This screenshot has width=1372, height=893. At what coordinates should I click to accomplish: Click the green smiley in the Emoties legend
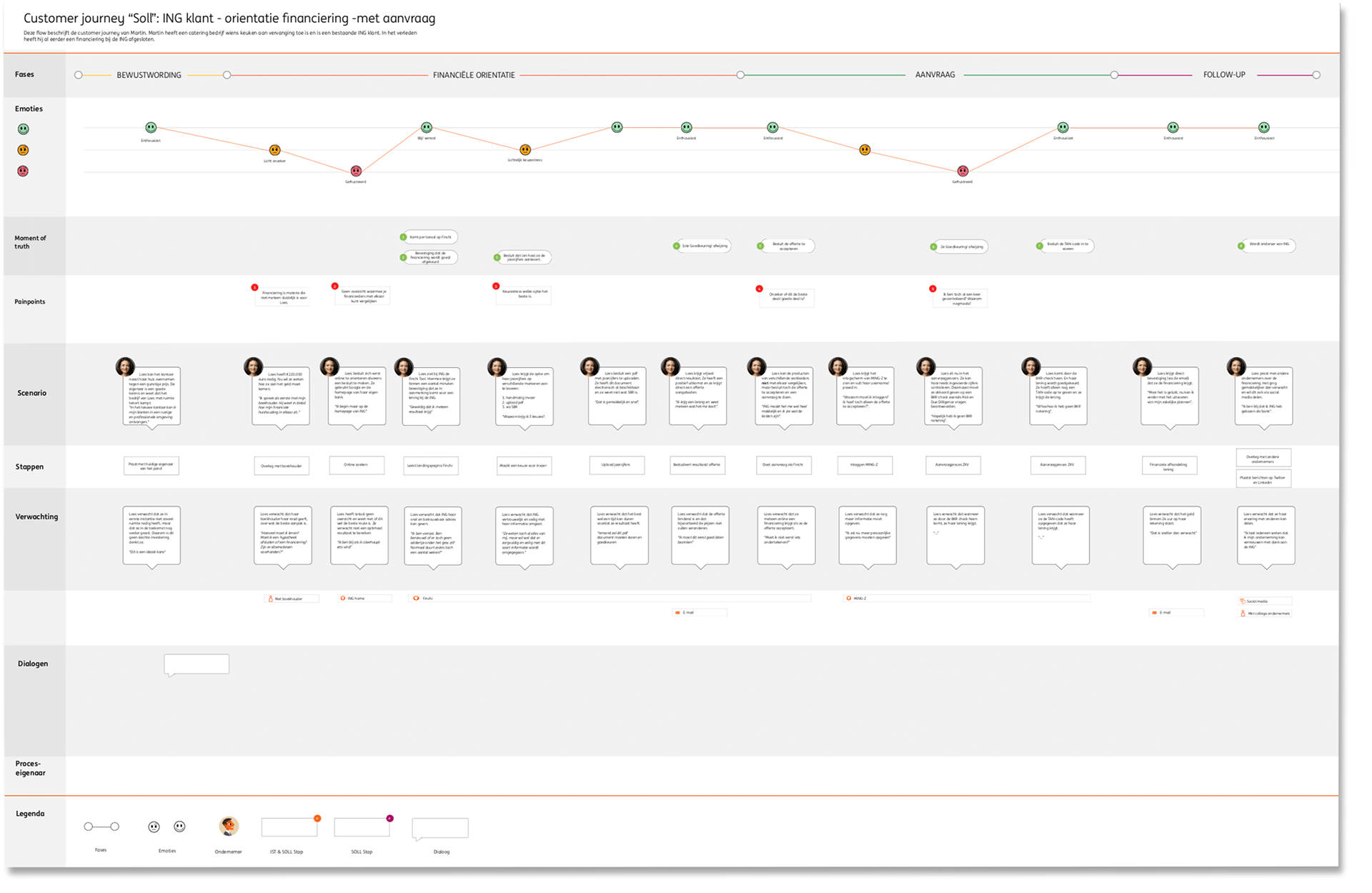(x=24, y=129)
